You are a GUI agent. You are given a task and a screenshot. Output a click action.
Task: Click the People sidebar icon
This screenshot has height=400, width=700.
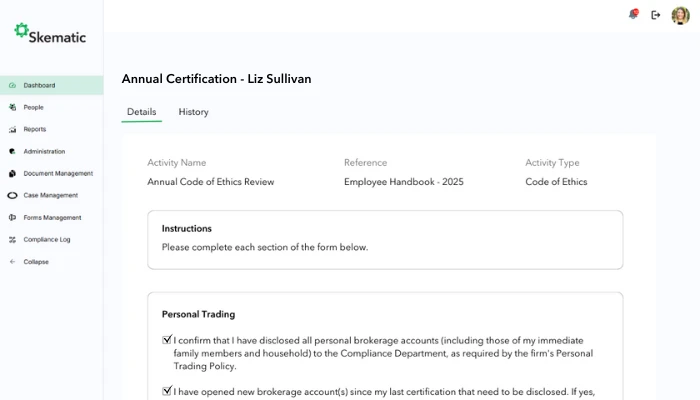pos(12,108)
